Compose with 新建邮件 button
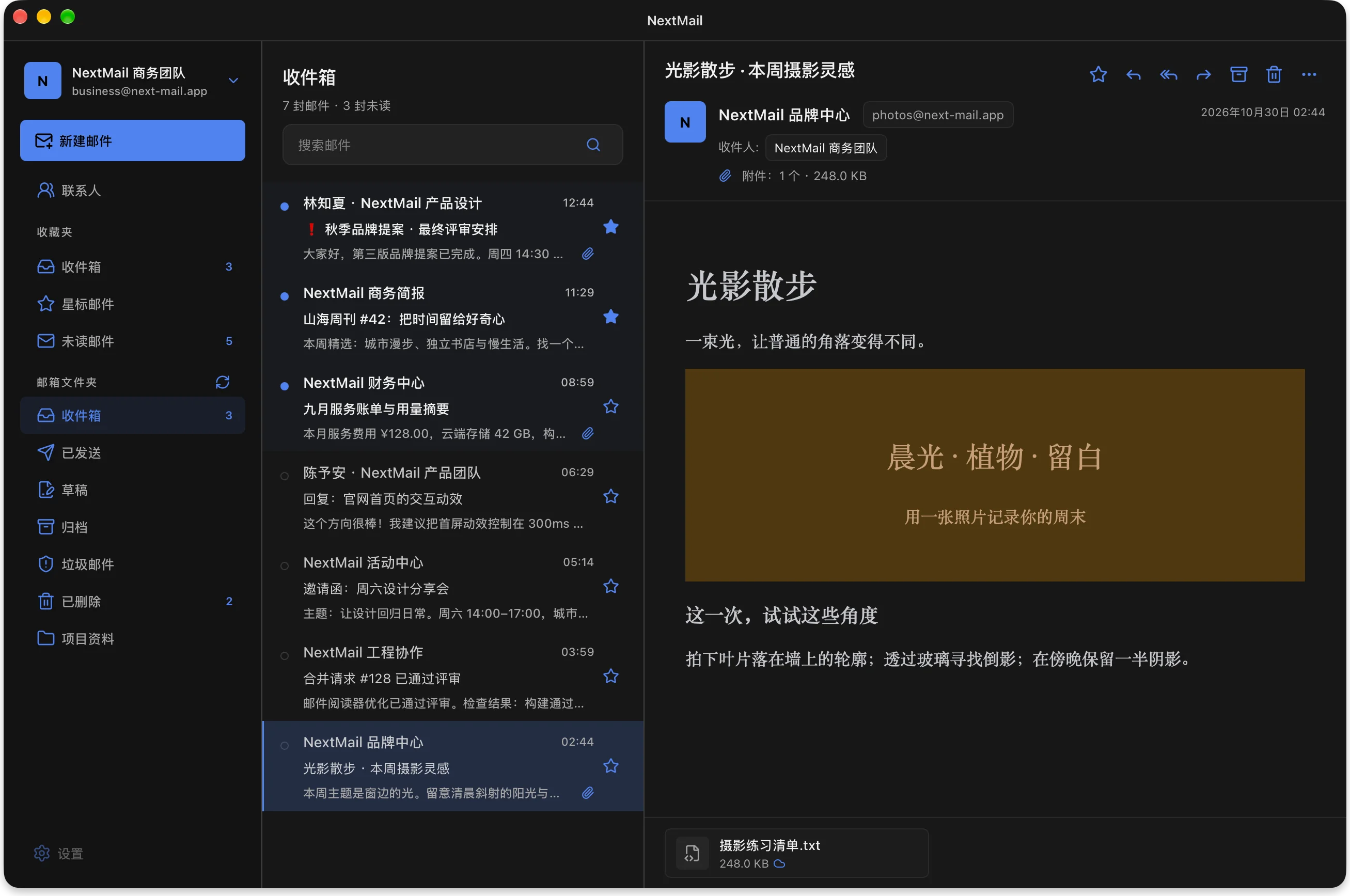 pyautogui.click(x=133, y=140)
